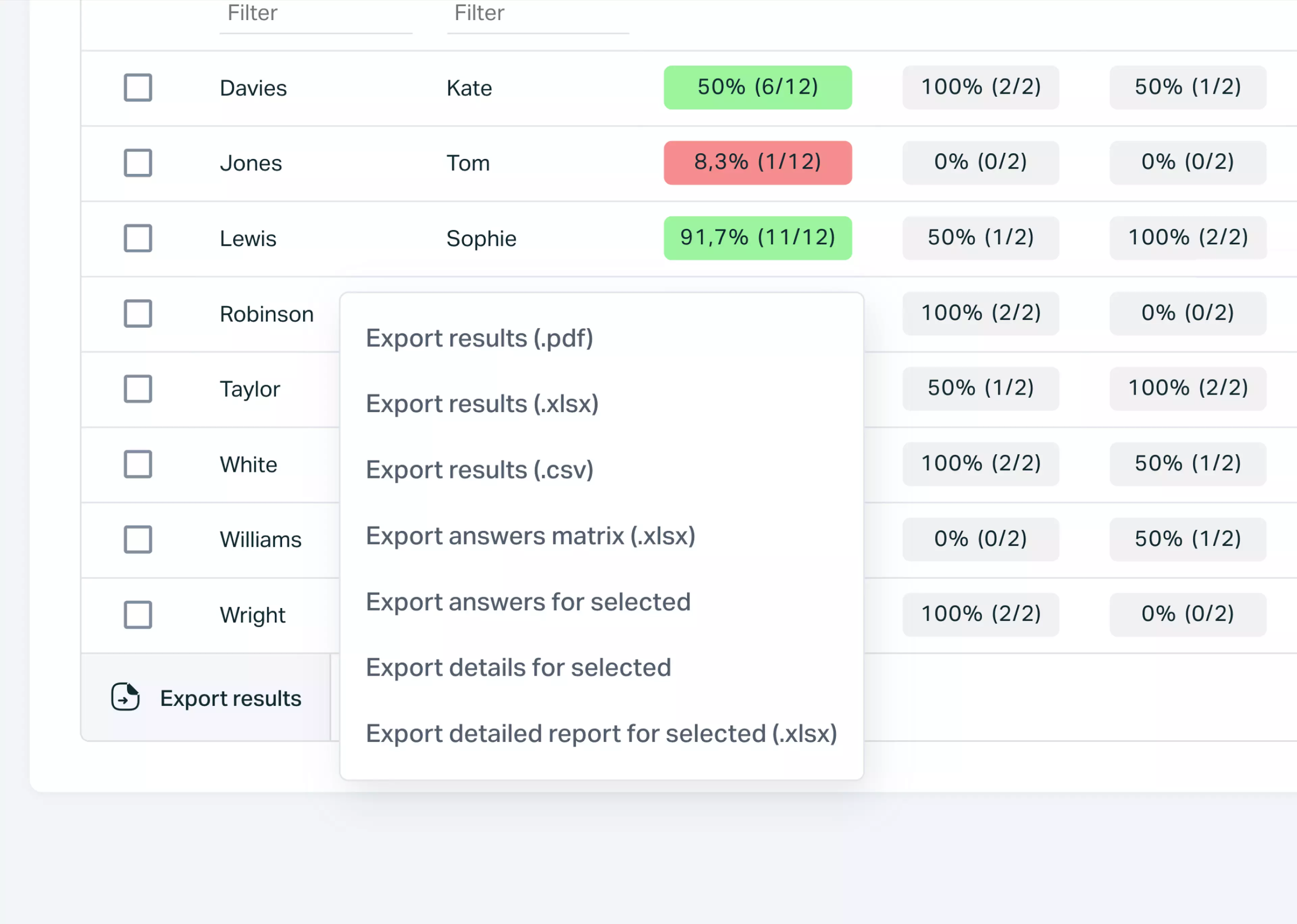Screen dimensions: 1297x924
Task: Click Sophie Lewis's green 91,7% score badge
Action: tap(758, 238)
